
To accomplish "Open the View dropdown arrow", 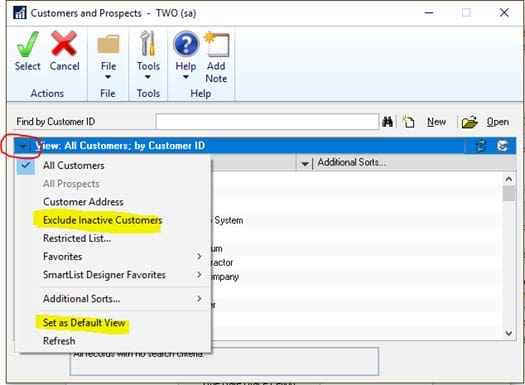I will point(23,146).
